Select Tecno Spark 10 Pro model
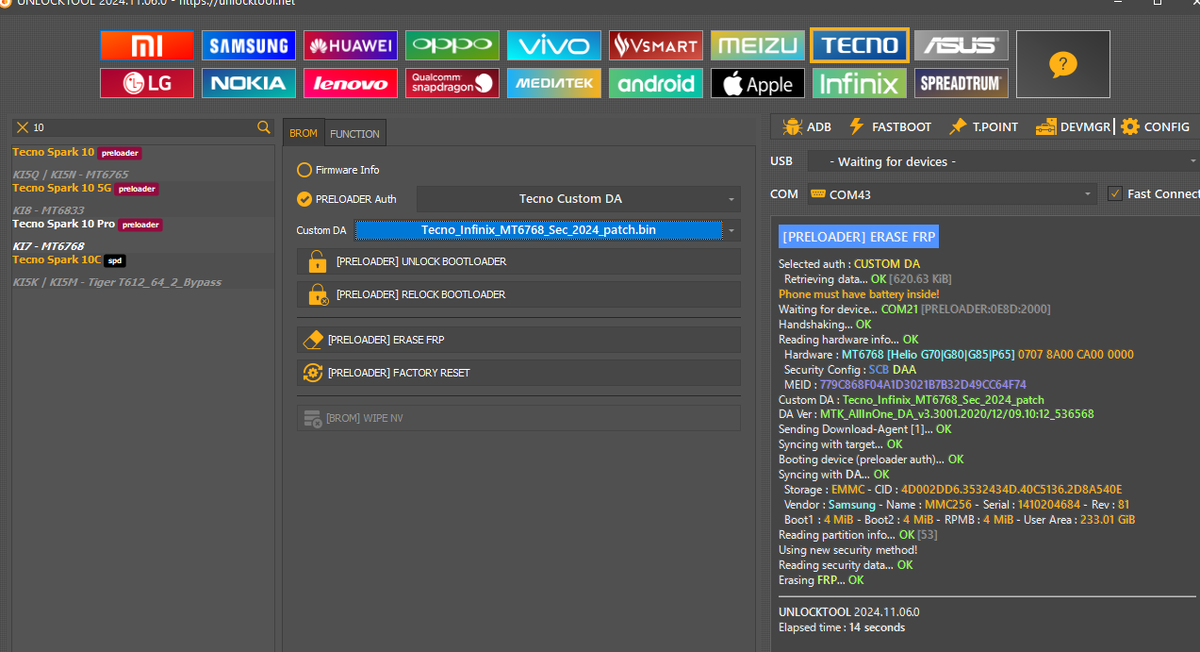This screenshot has height=652, width=1200. [x=142, y=224]
